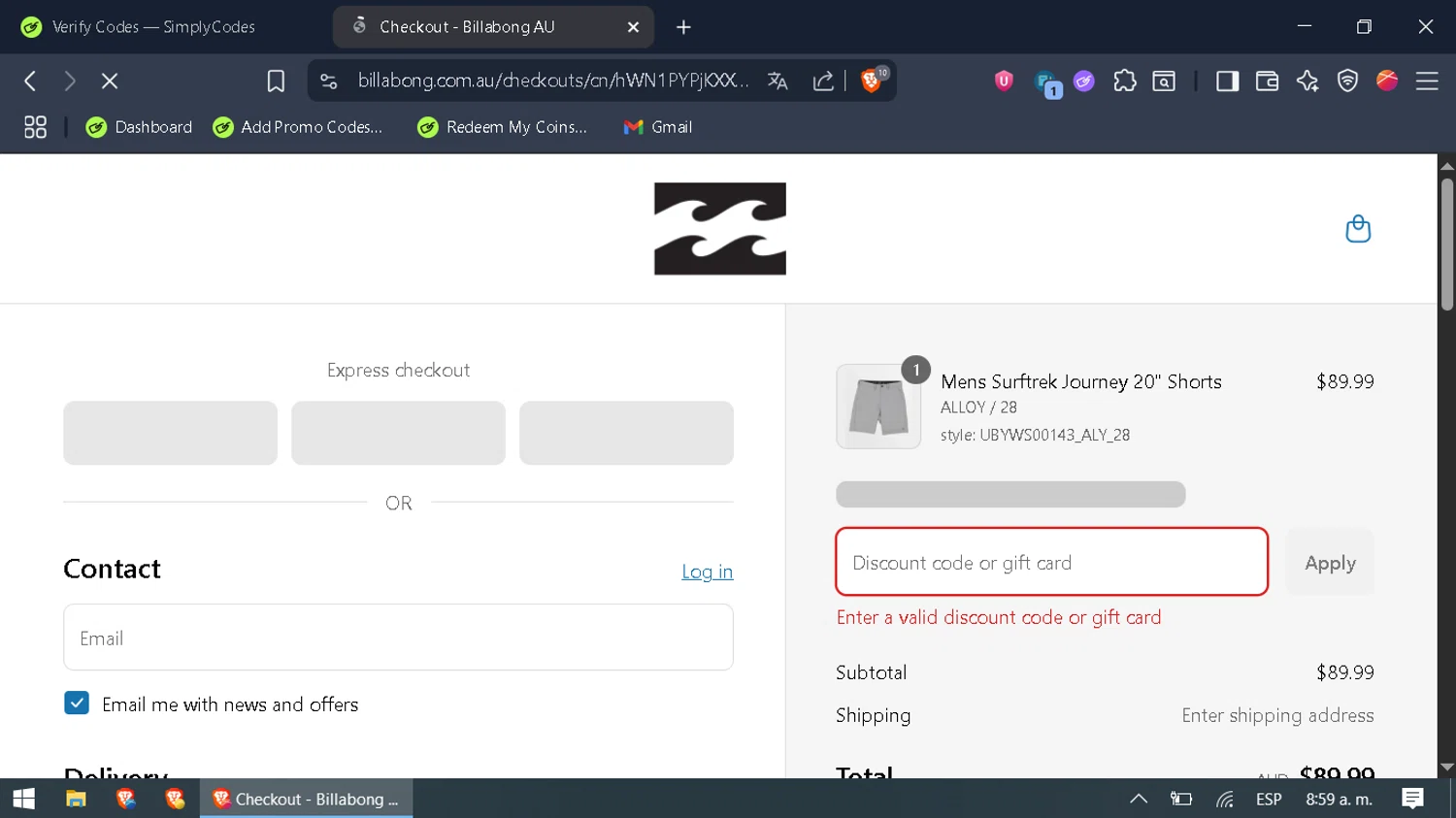
Task: Select the Checkout - Billabong taskbar window
Action: click(x=307, y=799)
